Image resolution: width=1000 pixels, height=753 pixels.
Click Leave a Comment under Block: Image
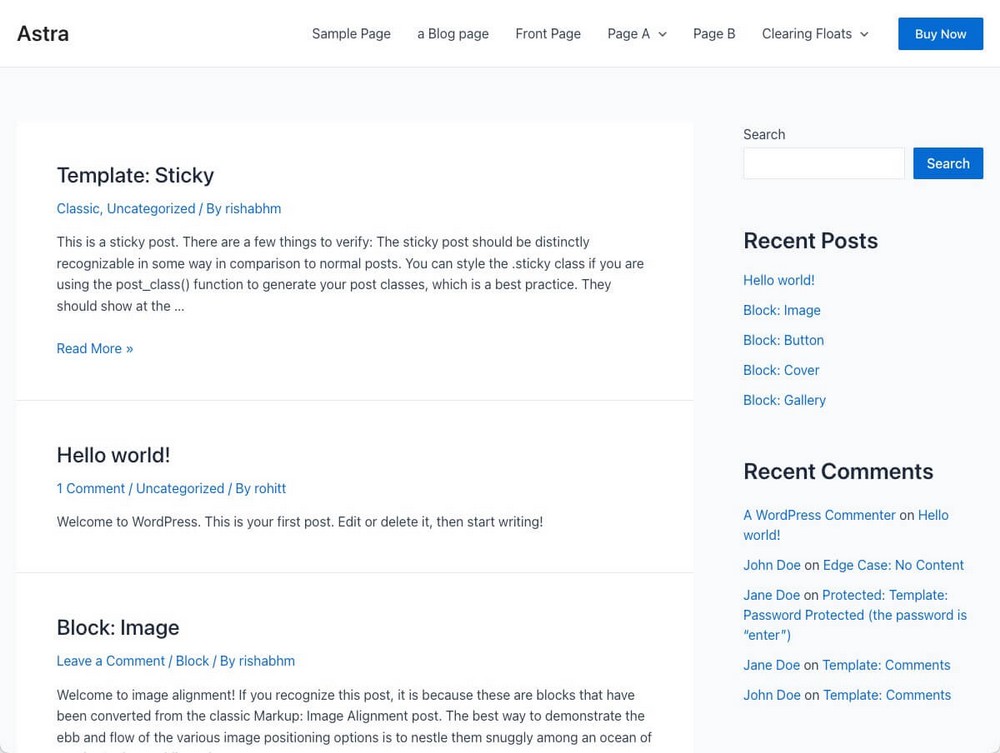110,661
